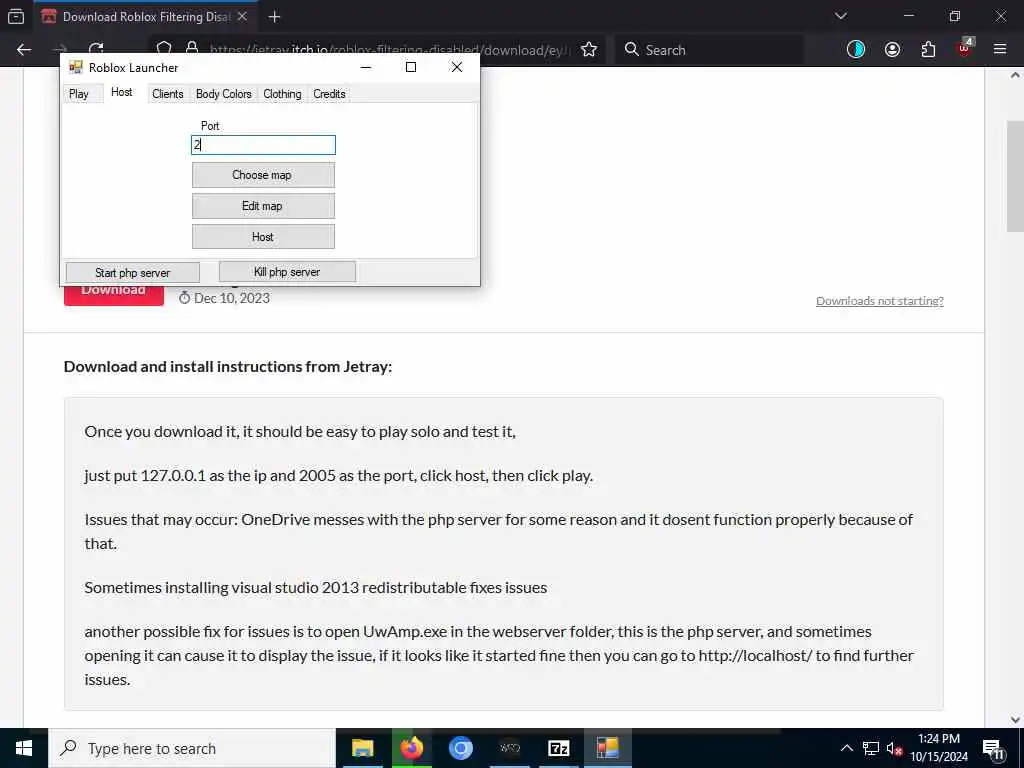
Task: Click the site lock icon in address bar
Action: pos(191,48)
